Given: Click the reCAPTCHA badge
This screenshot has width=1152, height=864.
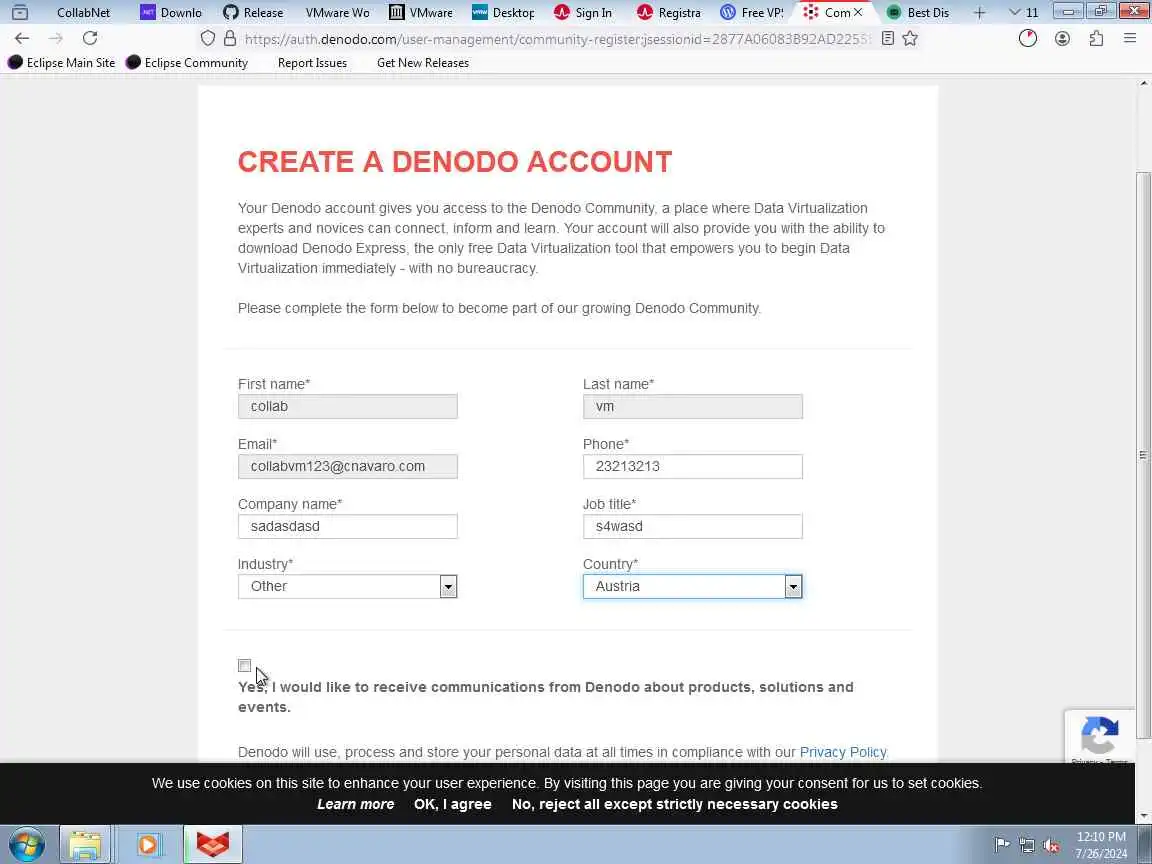Looking at the screenshot, I should pyautogui.click(x=1100, y=736).
